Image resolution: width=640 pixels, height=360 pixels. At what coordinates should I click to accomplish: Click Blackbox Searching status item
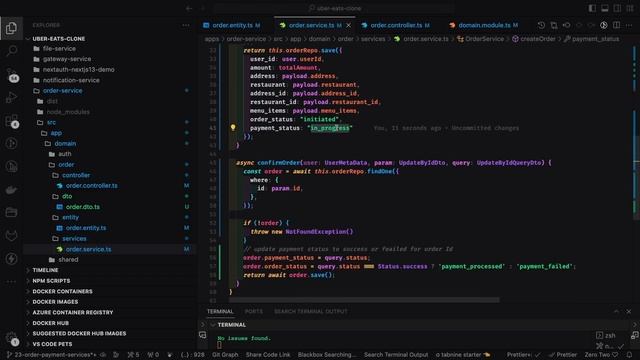point(327,355)
